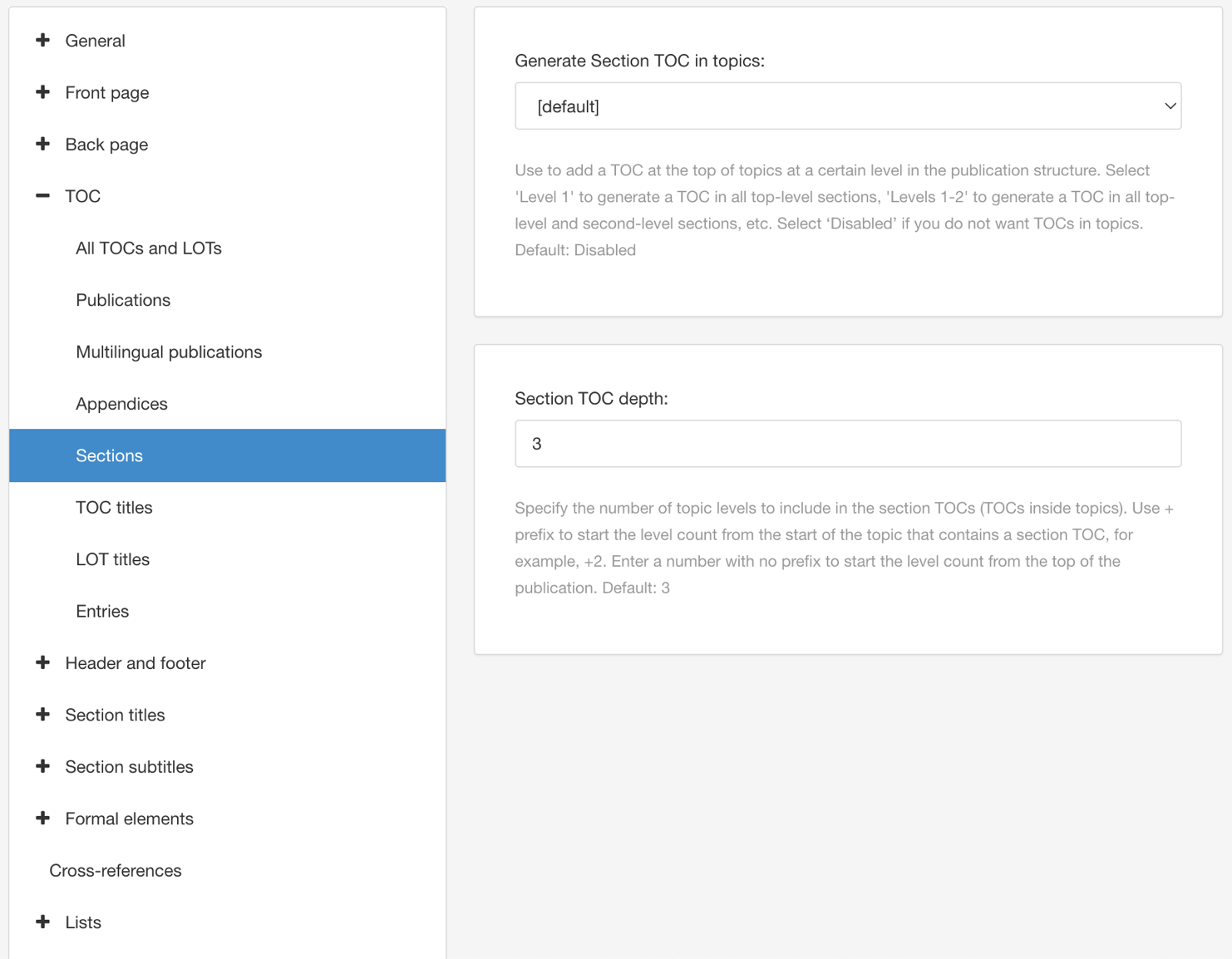The height and width of the screenshot is (959, 1232).
Task: Open the Generate Section TOC dropdown
Action: (x=847, y=106)
